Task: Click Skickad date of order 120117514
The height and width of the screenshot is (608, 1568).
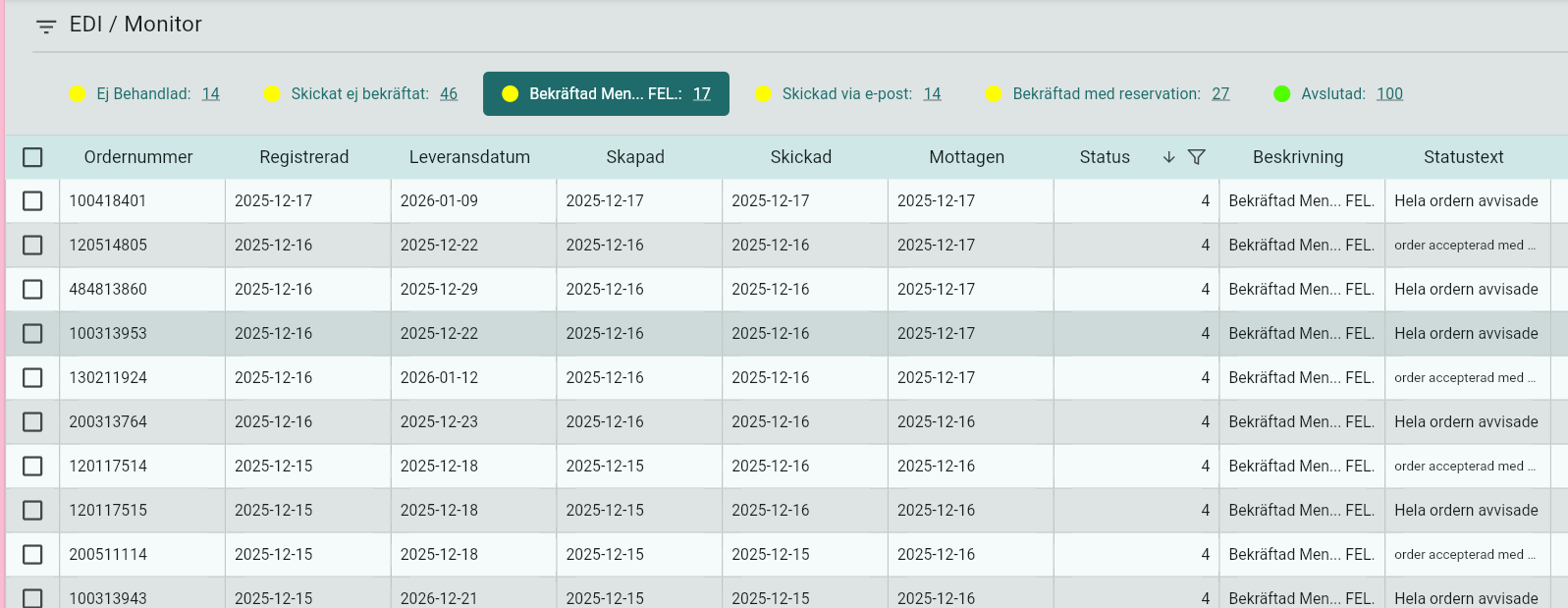Action: click(x=804, y=467)
